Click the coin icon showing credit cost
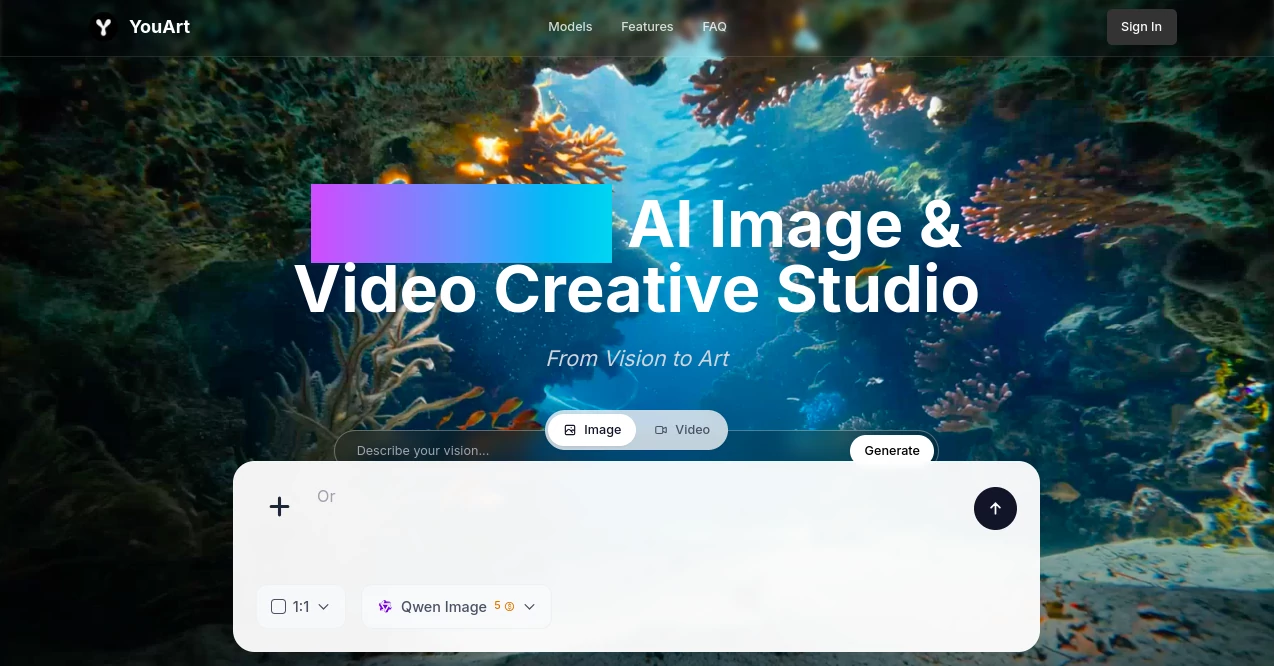The height and width of the screenshot is (666, 1274). point(509,606)
